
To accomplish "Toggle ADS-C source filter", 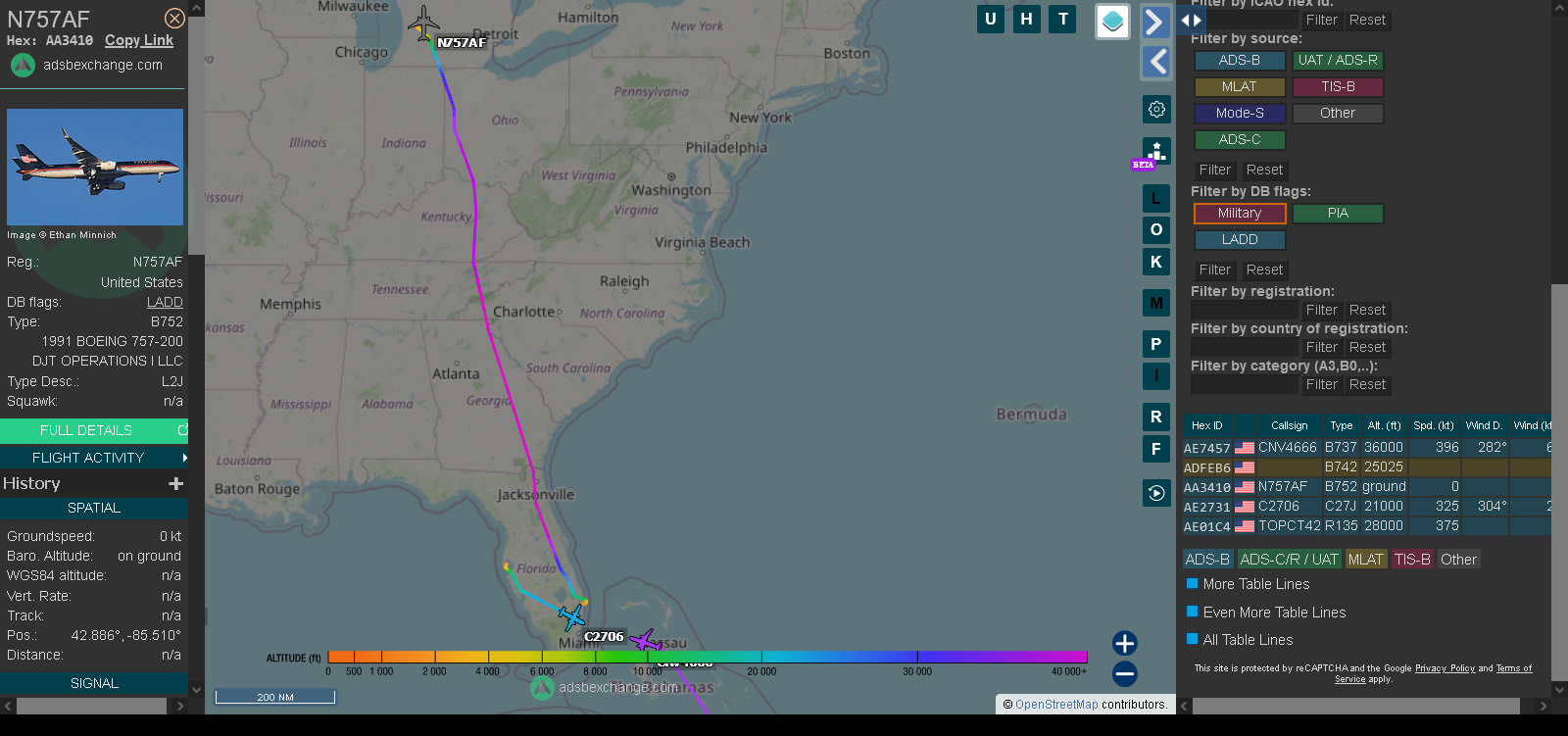I will pos(1240,139).
